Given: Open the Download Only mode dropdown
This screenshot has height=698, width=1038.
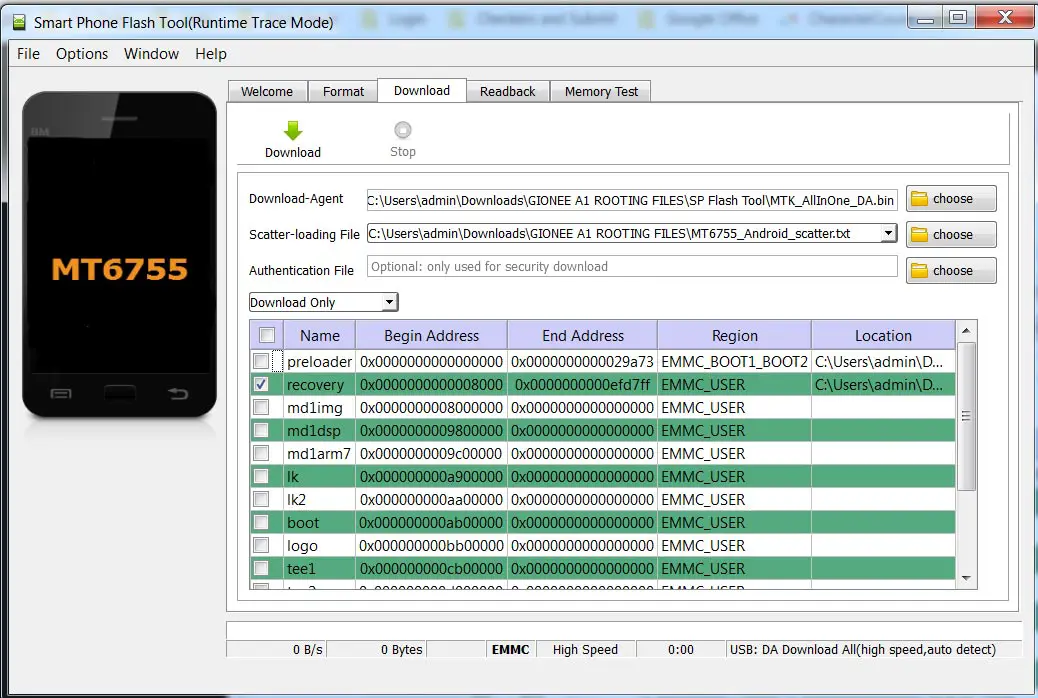Looking at the screenshot, I should (x=324, y=302).
